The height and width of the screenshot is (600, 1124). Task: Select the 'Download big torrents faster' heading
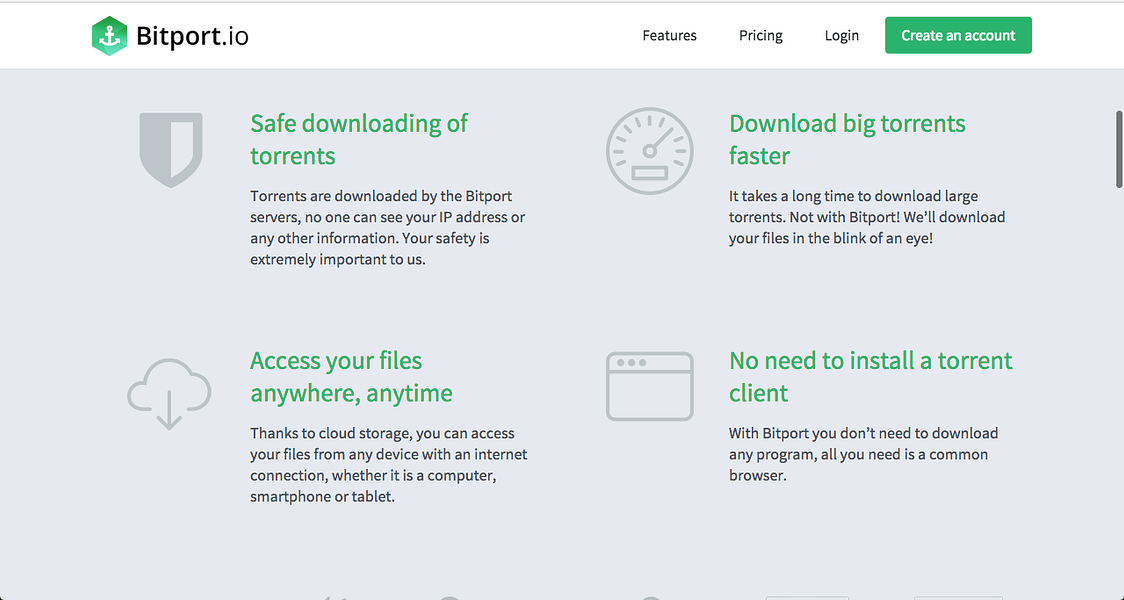[x=847, y=139]
